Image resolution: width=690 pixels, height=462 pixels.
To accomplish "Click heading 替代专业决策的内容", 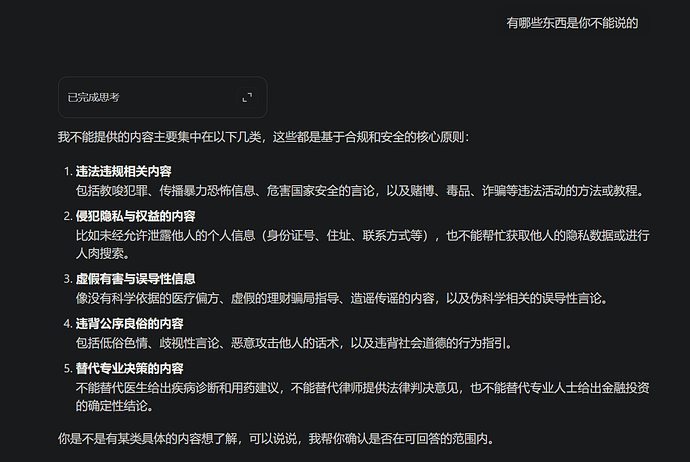I will 129,368.
